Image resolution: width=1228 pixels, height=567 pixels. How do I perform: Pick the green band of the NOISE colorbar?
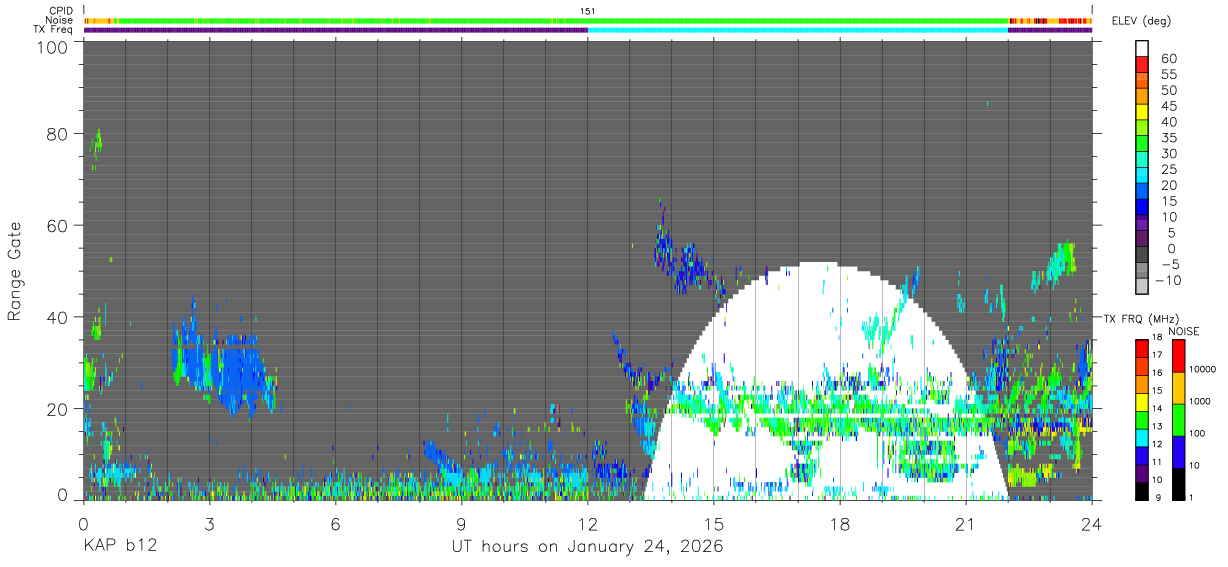tap(1179, 420)
